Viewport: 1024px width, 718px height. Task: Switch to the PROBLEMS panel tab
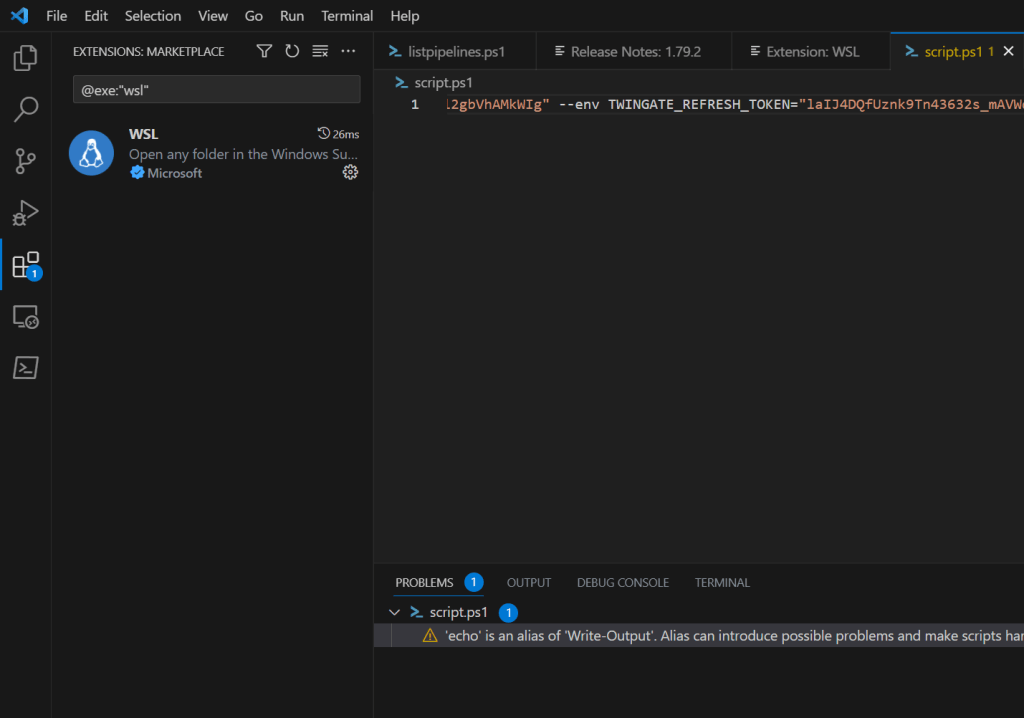pyautogui.click(x=424, y=582)
